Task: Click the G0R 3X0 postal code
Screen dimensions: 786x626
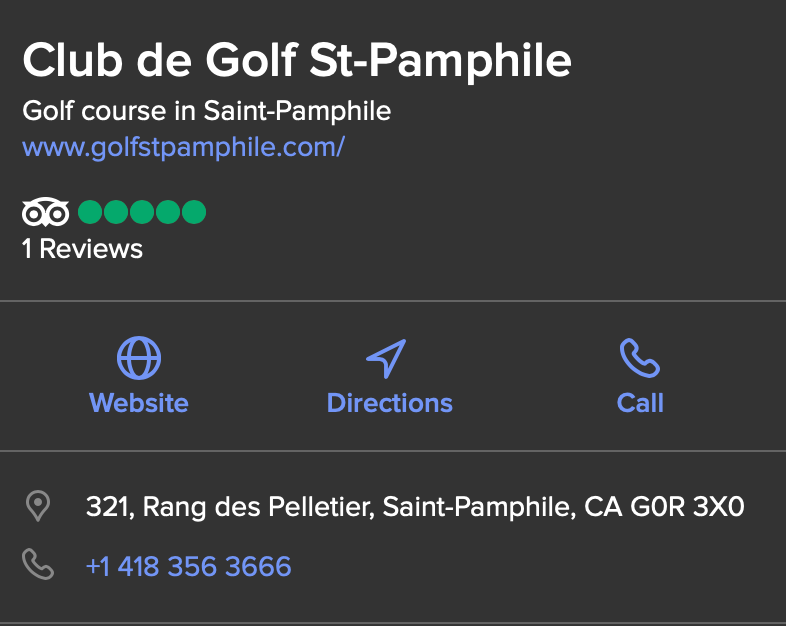Action: click(x=687, y=507)
